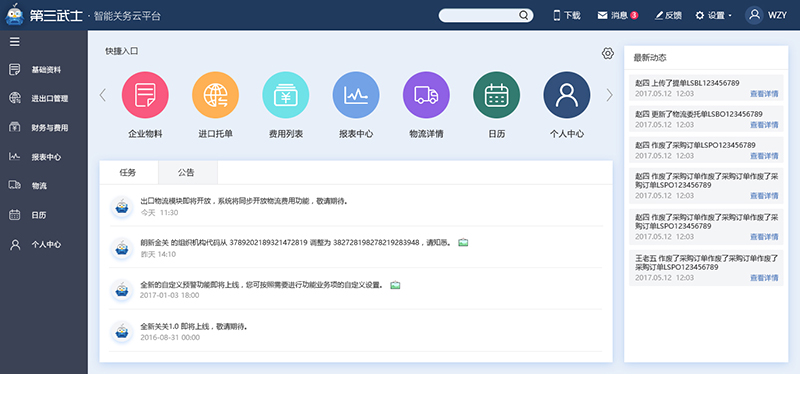
Task: Open the 报表中心 chart icon
Action: pyautogui.click(x=356, y=95)
